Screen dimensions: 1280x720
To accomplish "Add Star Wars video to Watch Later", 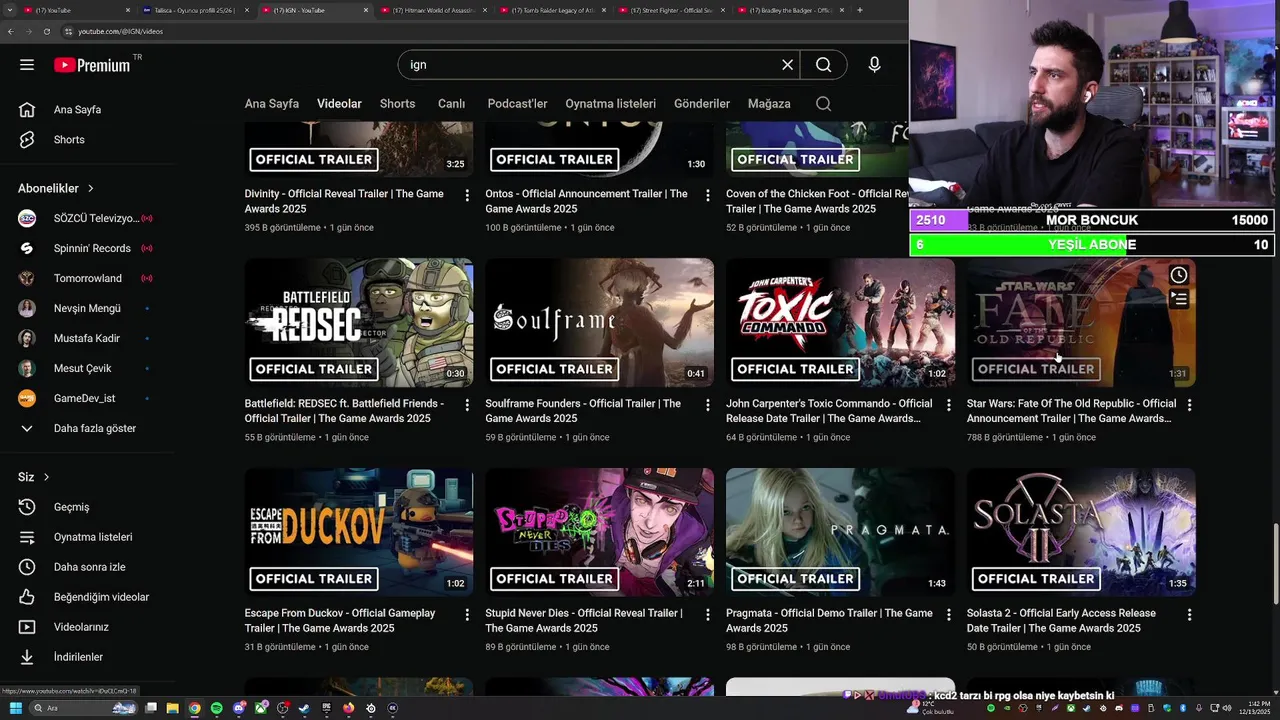I will [1179, 275].
